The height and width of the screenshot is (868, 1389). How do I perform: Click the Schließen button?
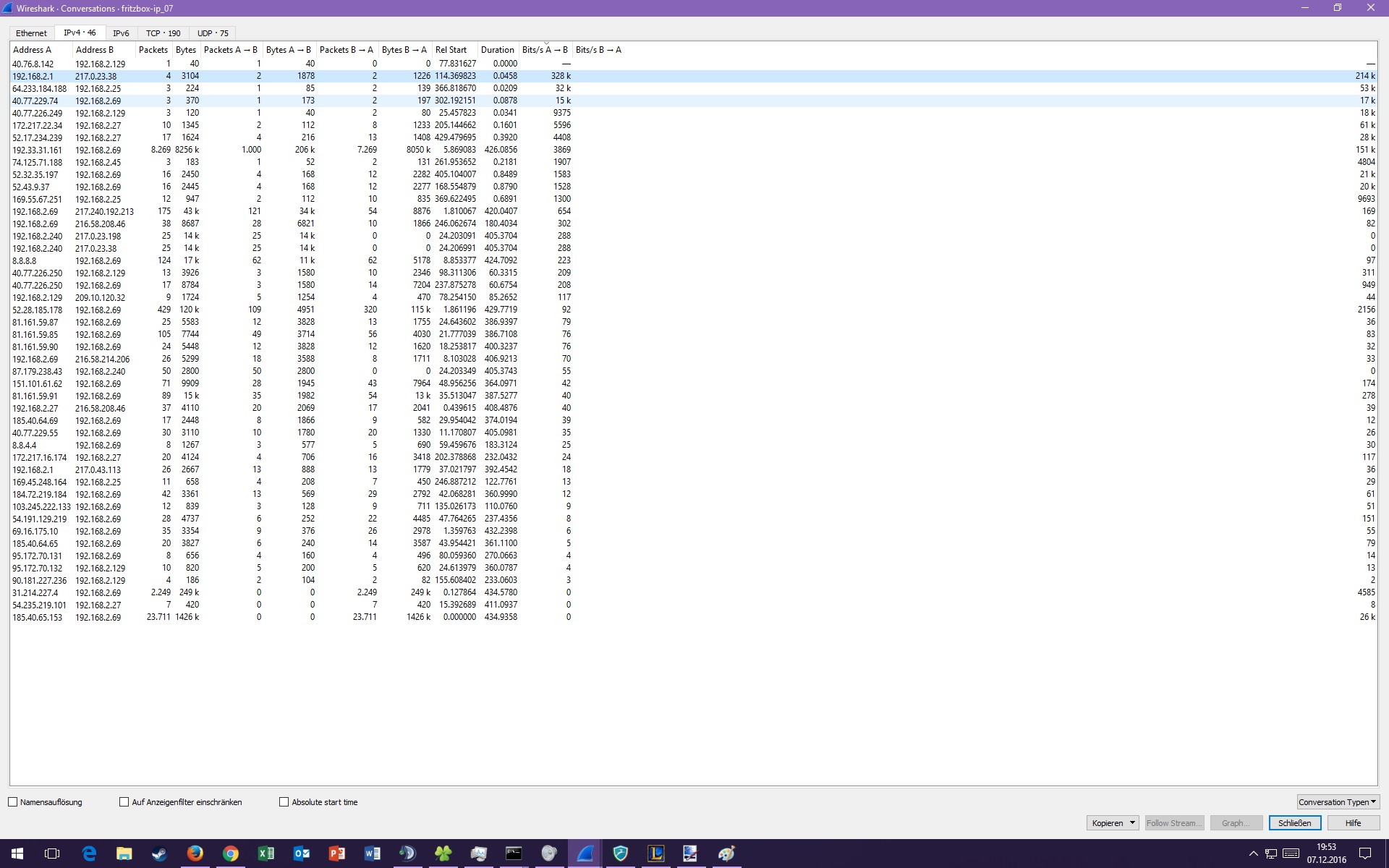coord(1294,823)
